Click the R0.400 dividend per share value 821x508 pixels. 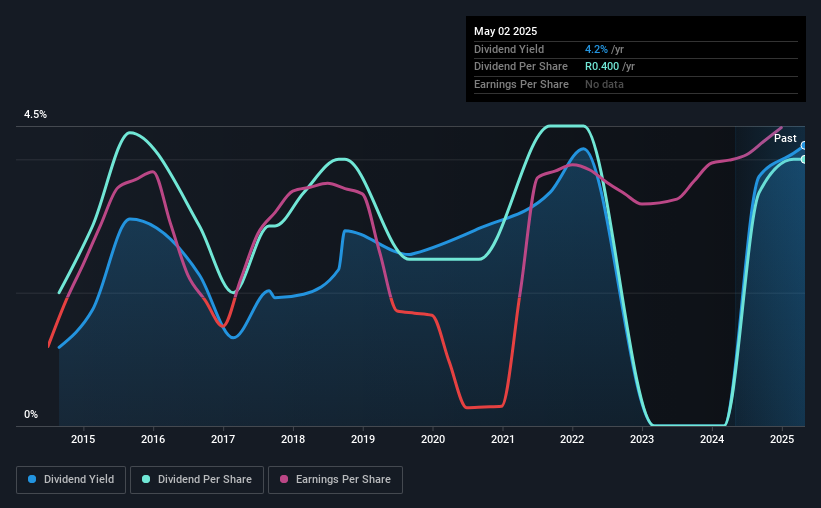[x=602, y=67]
